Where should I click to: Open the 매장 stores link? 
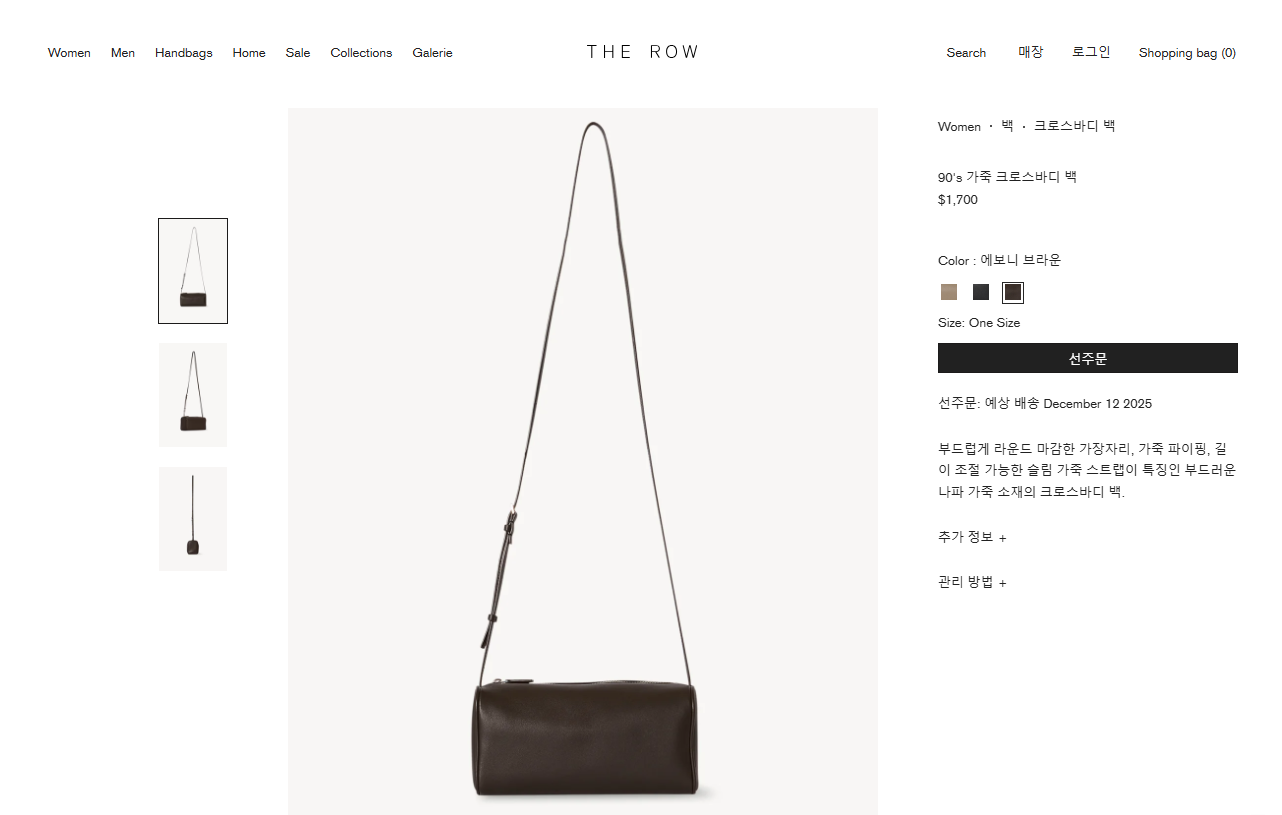point(1031,52)
